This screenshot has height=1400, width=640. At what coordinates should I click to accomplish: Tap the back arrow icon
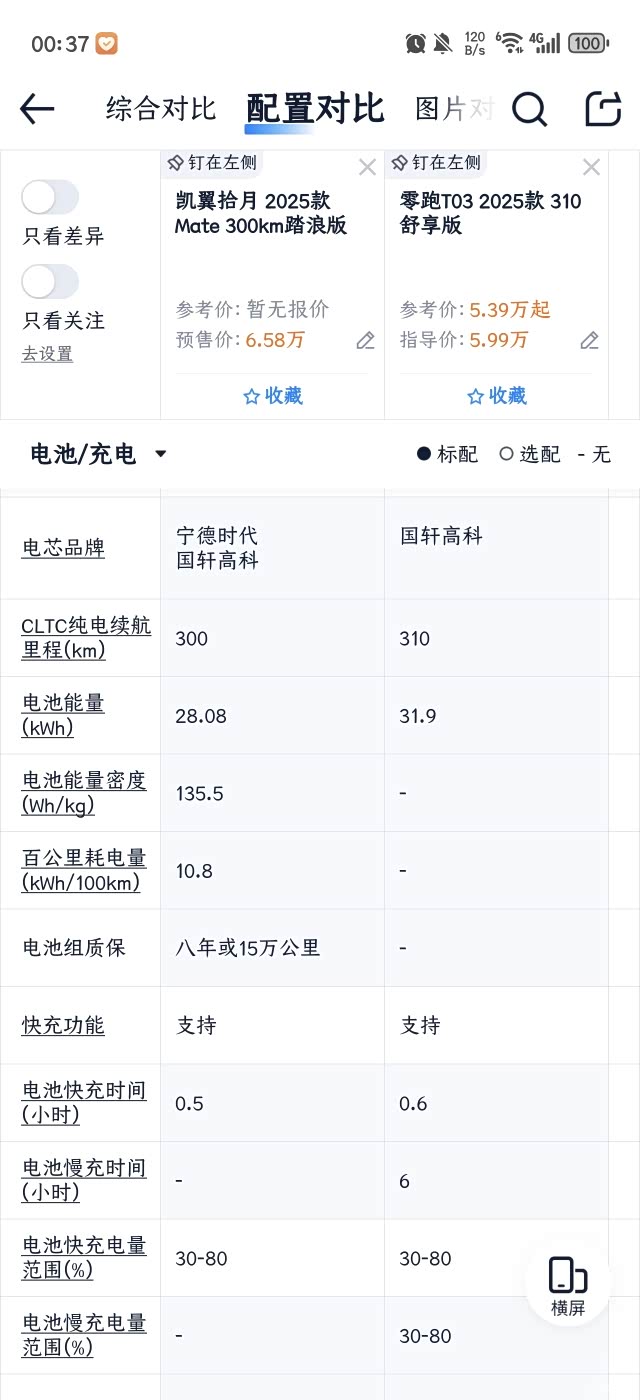click(37, 109)
